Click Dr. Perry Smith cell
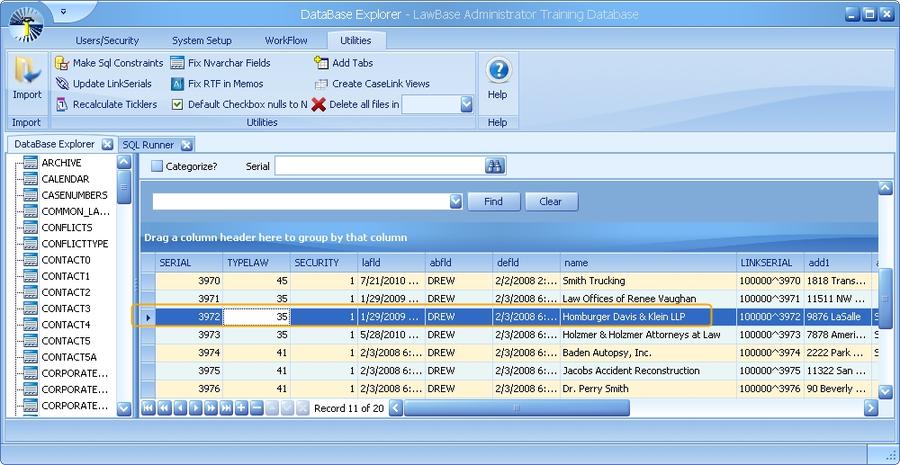The image size is (900, 465). (649, 389)
